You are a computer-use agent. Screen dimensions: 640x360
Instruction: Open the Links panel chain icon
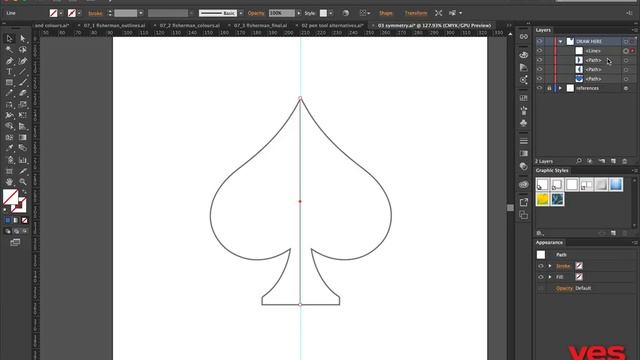(x=524, y=37)
